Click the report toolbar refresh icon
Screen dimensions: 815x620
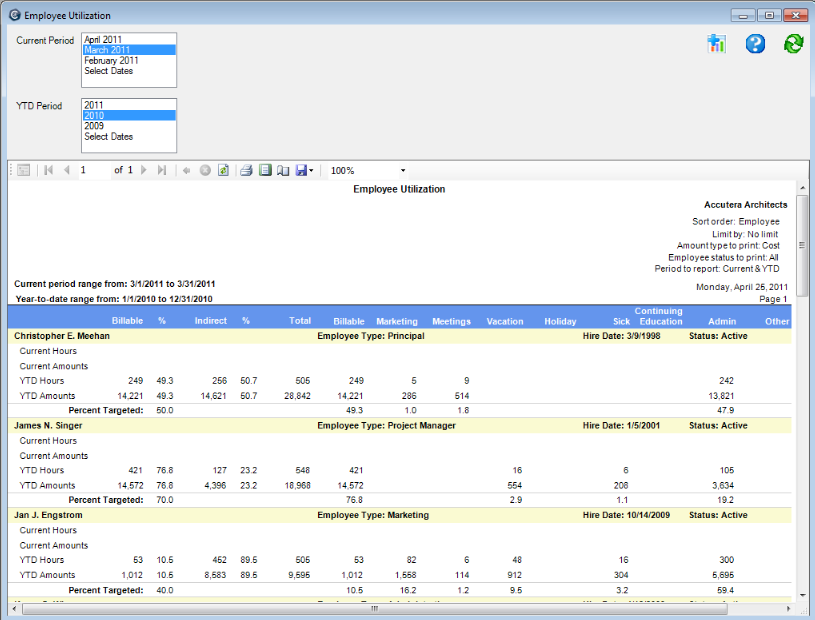pos(223,170)
